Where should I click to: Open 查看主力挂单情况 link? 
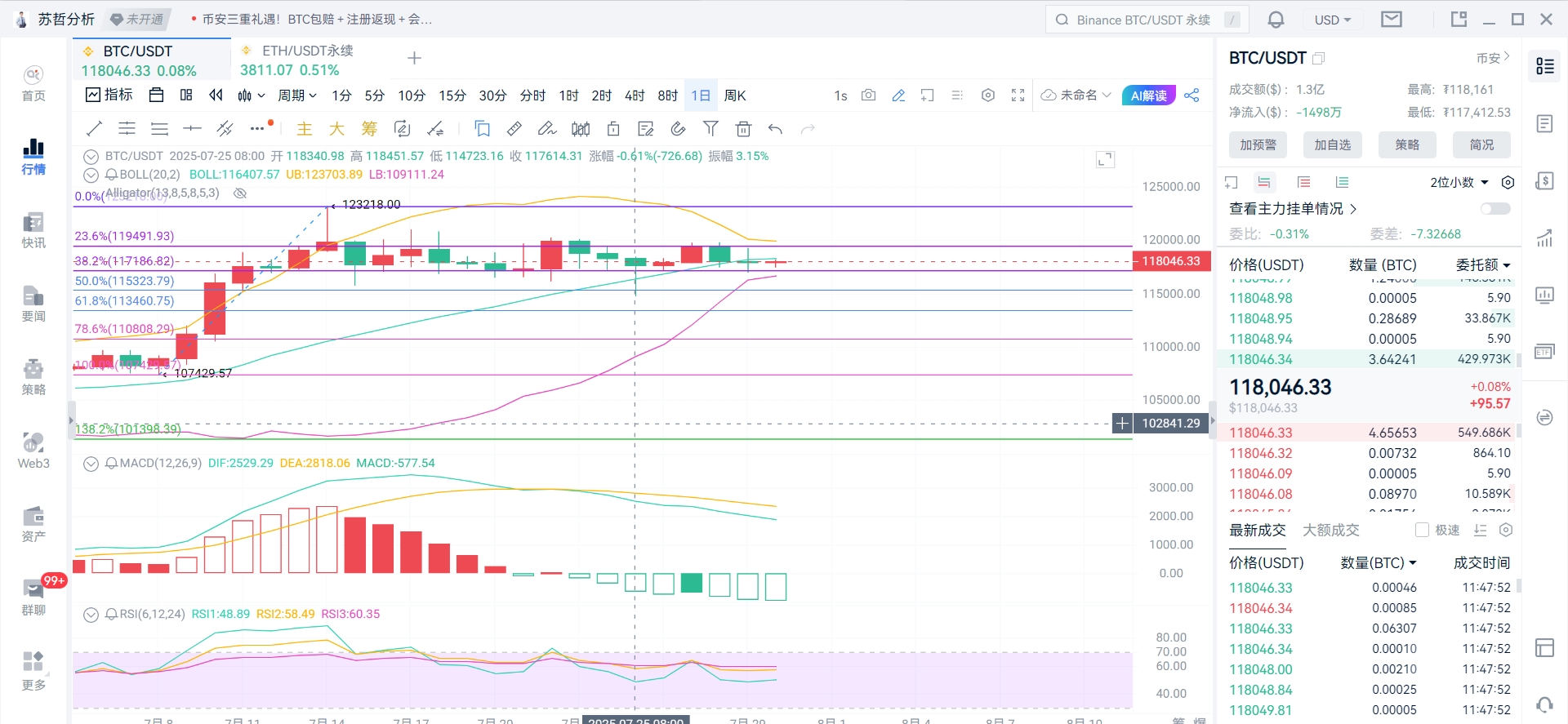[x=1293, y=209]
